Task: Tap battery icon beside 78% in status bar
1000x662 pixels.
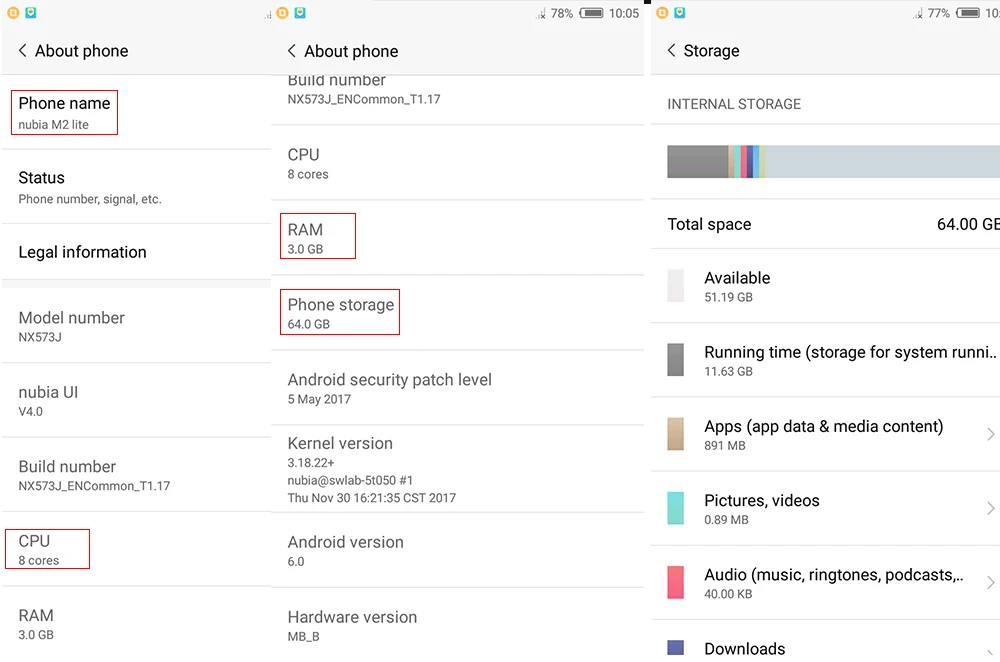Action: (591, 13)
